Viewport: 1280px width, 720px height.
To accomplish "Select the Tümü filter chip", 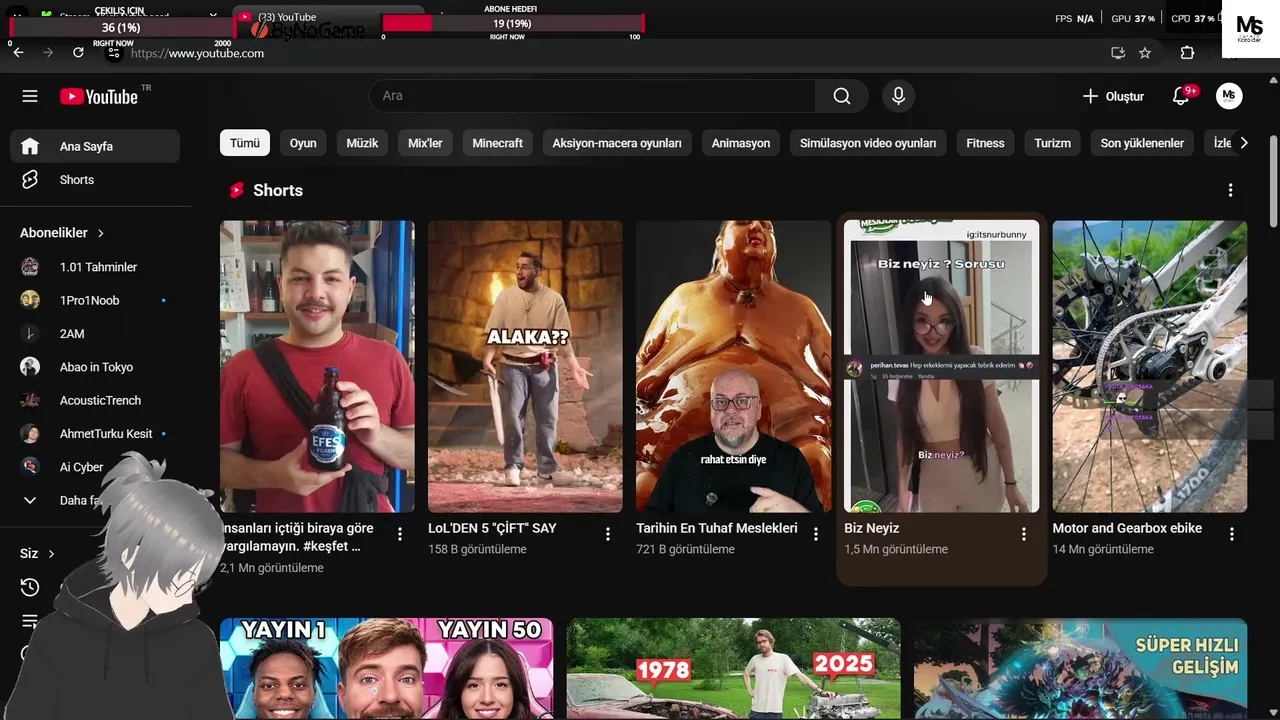I will [245, 143].
